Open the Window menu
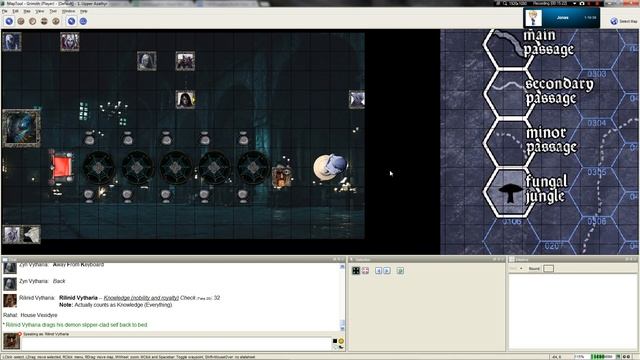The image size is (640, 360). point(68,11)
